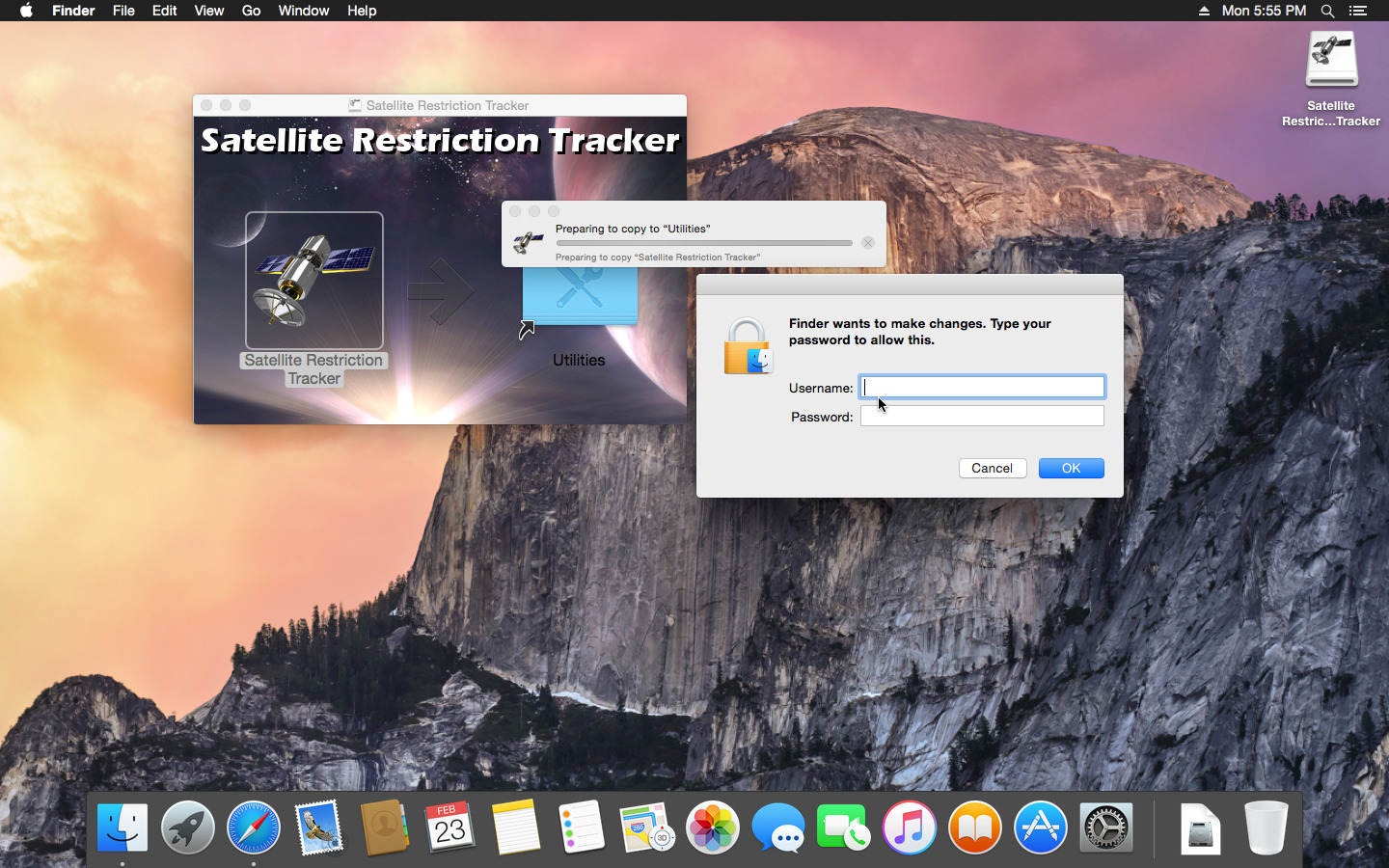Viewport: 1389px width, 868px height.
Task: Click the Password input field
Action: pos(982,416)
